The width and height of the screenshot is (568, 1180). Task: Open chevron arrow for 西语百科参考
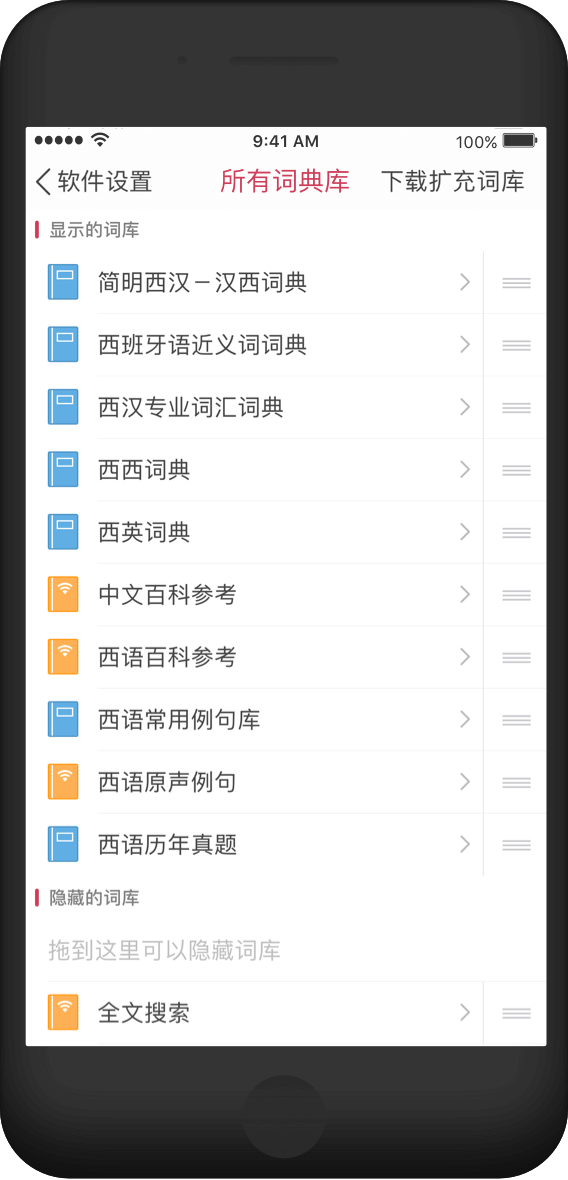[465, 657]
